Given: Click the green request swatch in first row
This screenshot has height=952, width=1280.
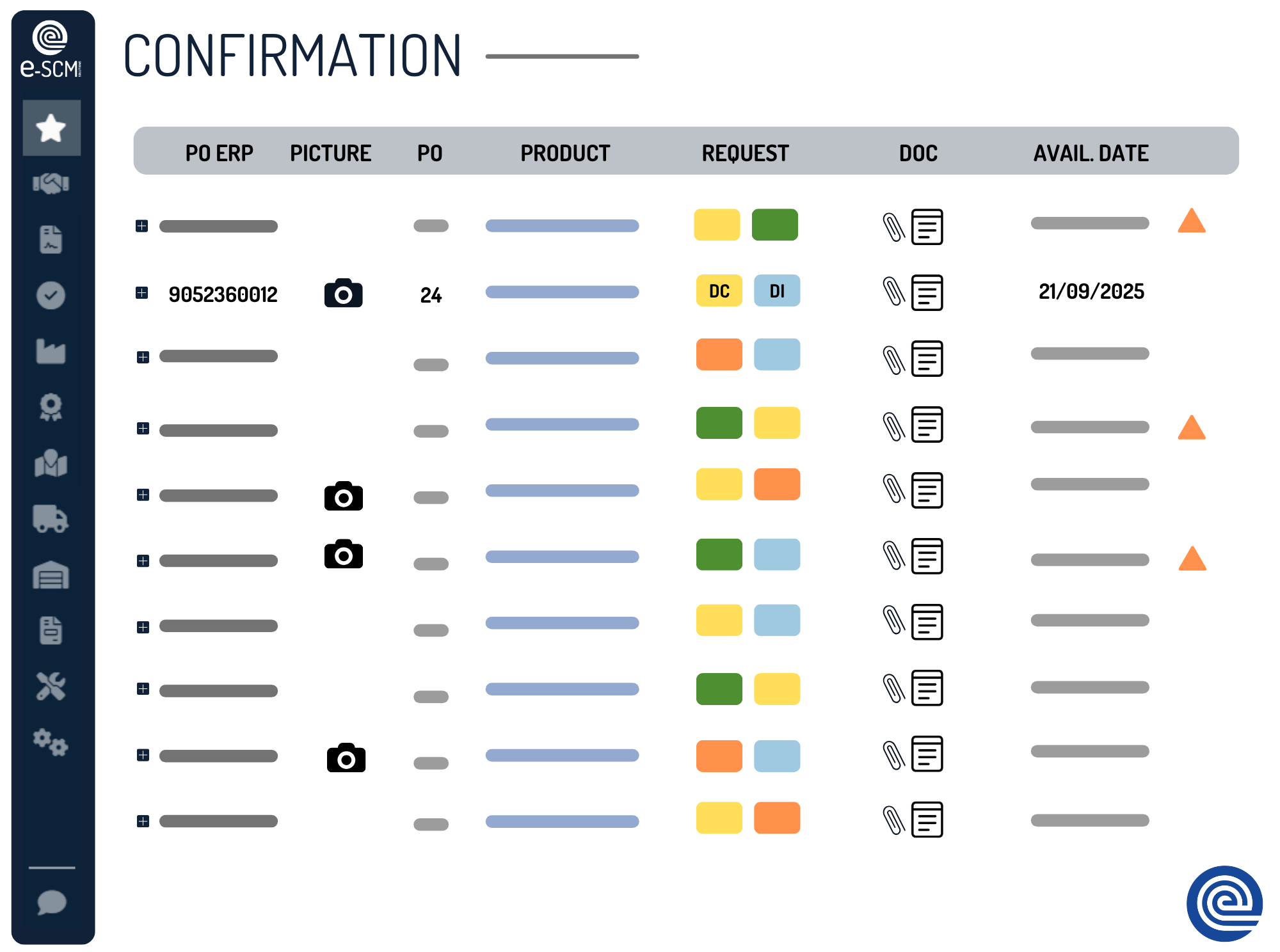Looking at the screenshot, I should [x=774, y=225].
